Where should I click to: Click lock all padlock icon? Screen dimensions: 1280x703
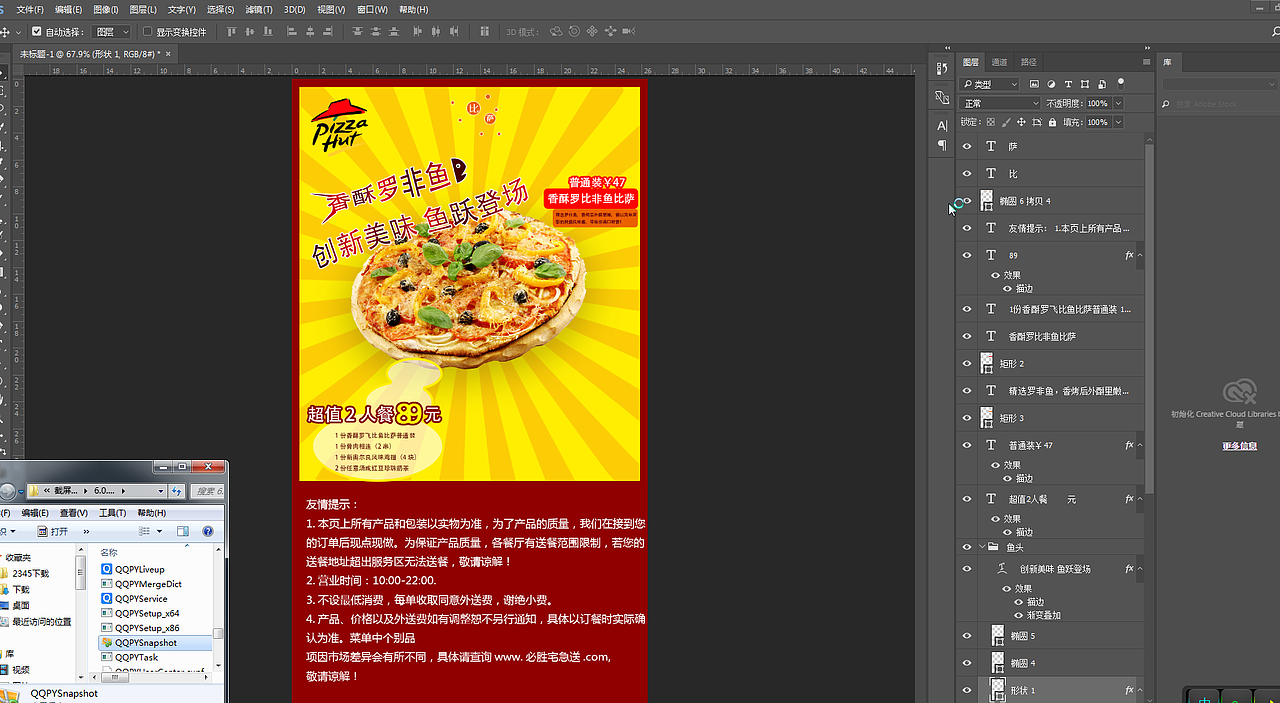[1052, 122]
